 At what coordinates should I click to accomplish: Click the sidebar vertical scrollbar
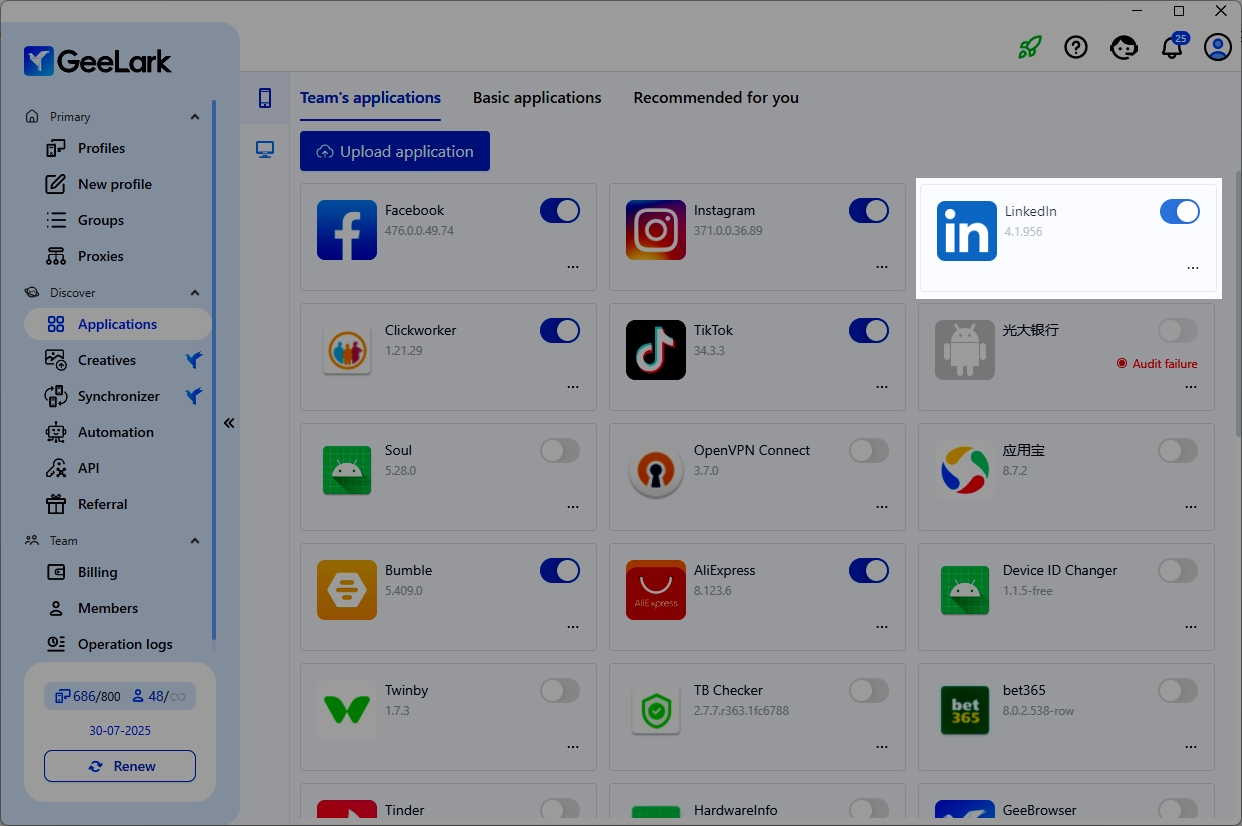click(x=214, y=370)
